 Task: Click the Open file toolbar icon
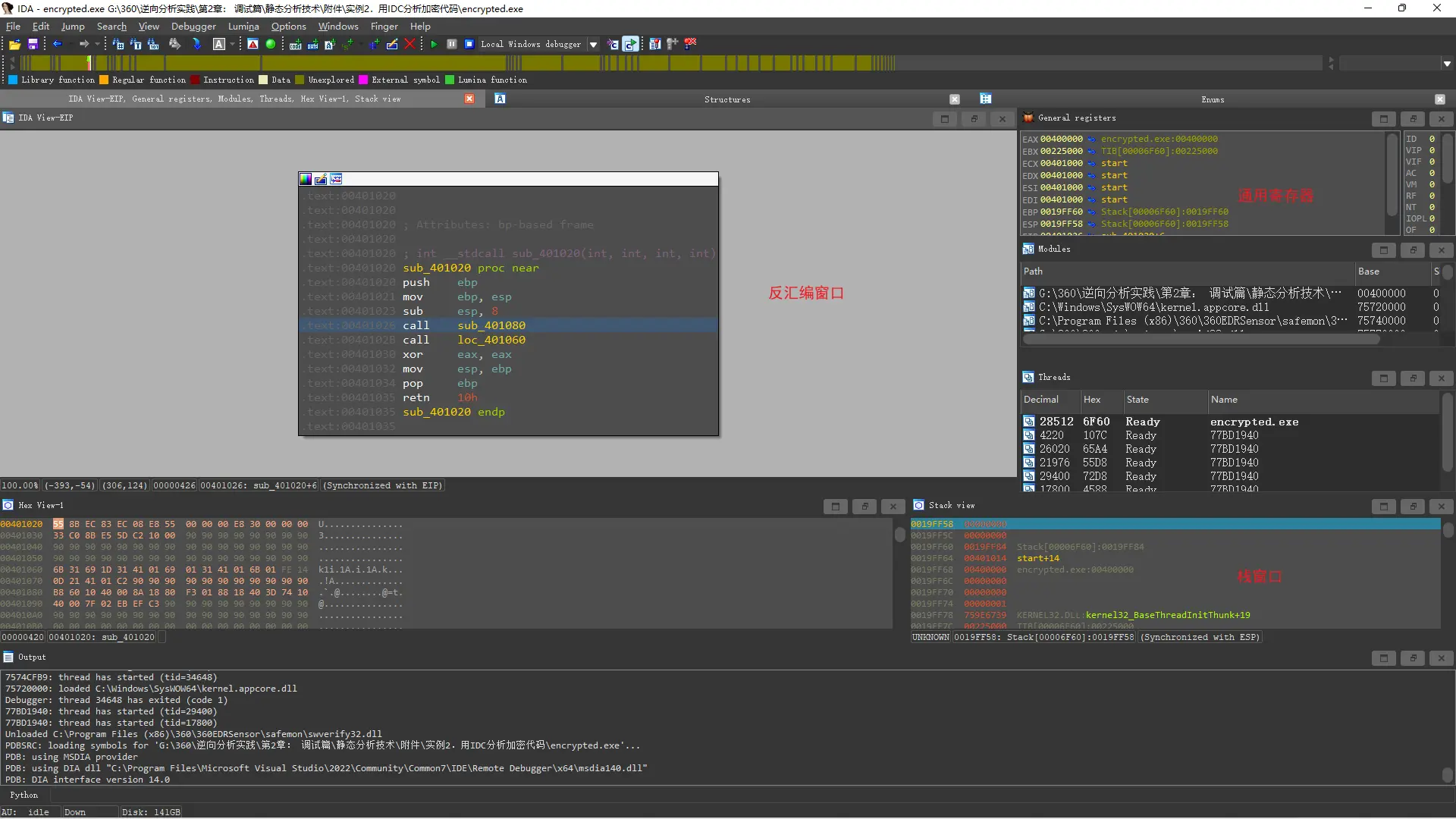coord(14,45)
